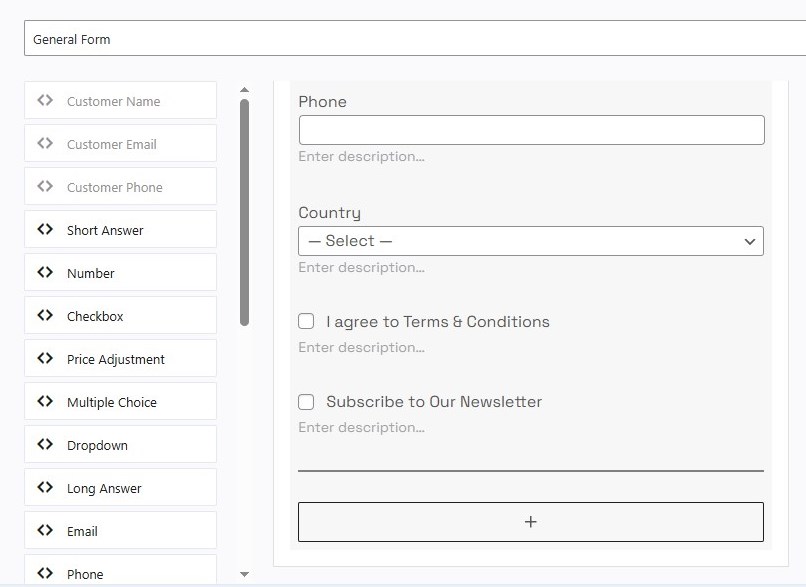Select the Phone field in the sidebar
Screen dimensions: 806x587
[x=120, y=571]
